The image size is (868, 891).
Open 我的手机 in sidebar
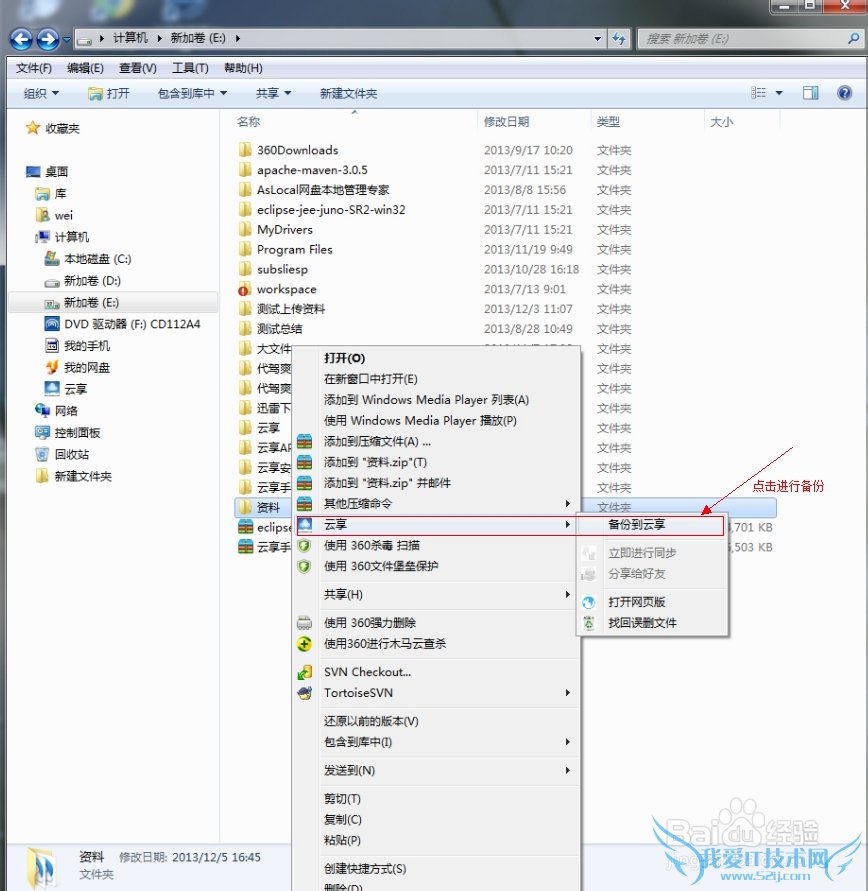pos(77,345)
